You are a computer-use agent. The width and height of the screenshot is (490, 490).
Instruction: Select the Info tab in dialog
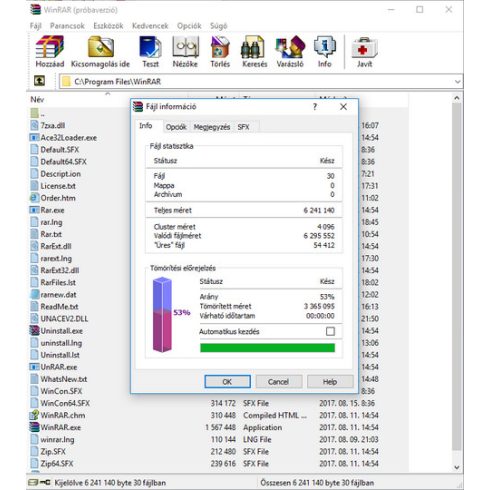coord(146,126)
